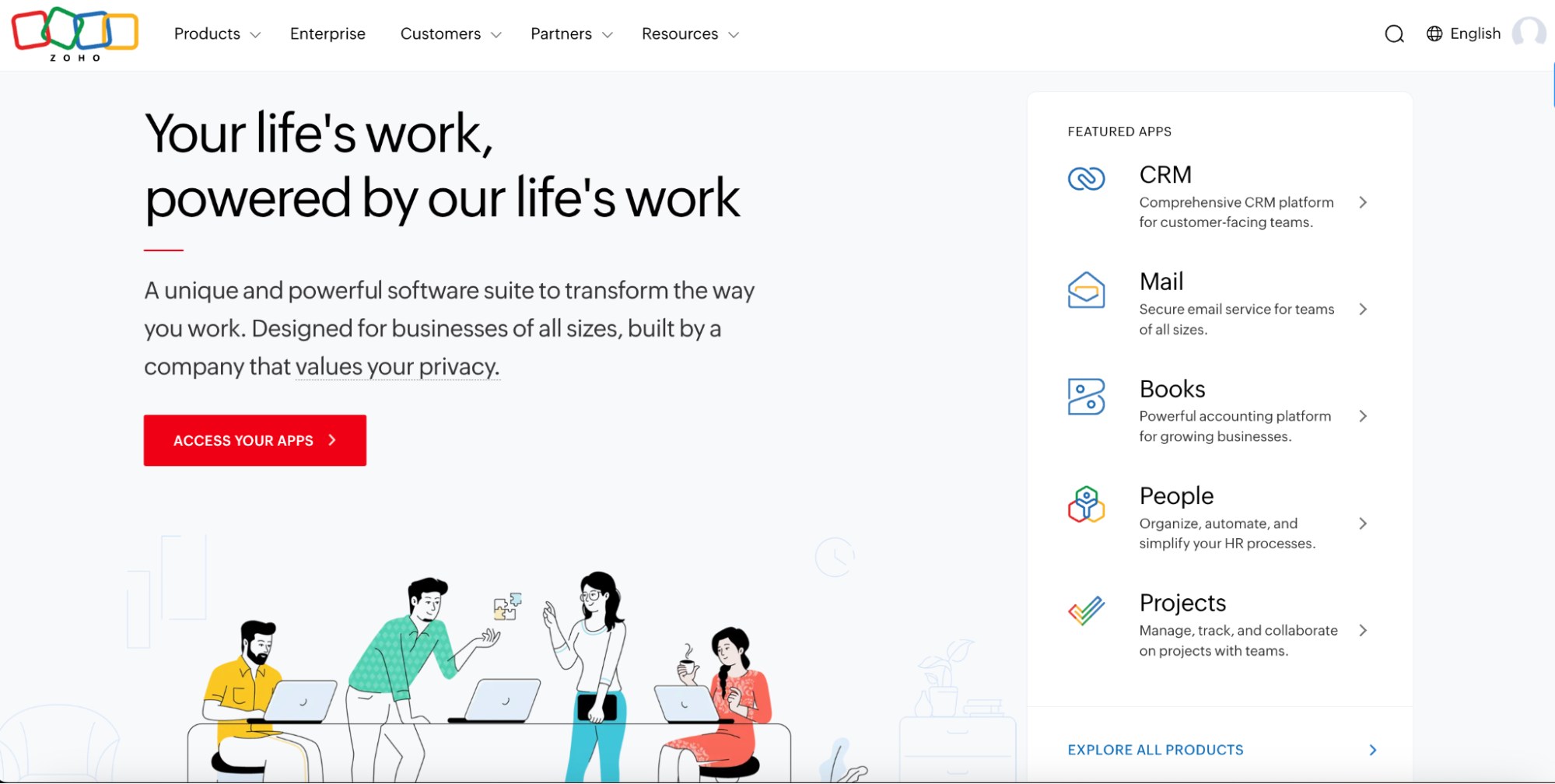Open the Partners menu

pos(570,33)
